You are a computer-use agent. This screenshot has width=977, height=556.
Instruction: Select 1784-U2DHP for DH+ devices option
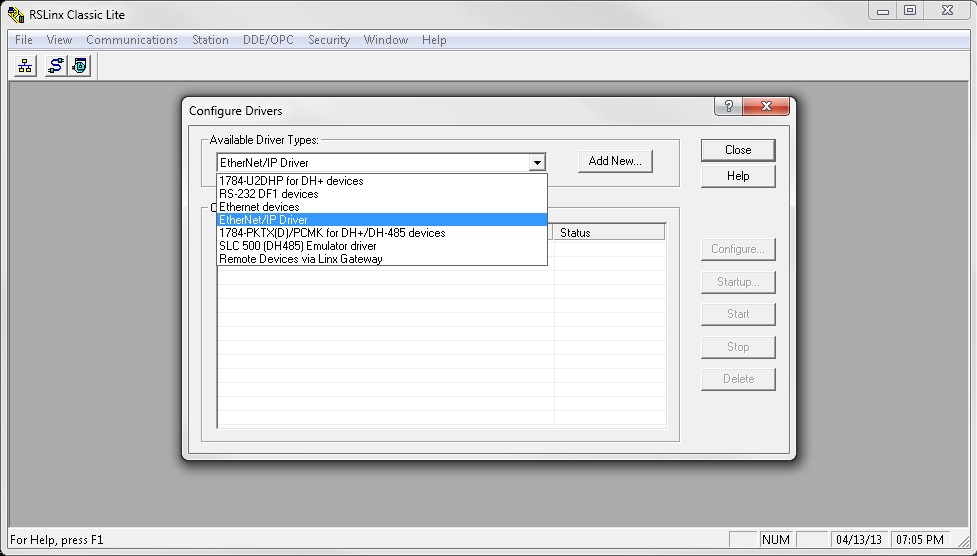click(x=382, y=181)
